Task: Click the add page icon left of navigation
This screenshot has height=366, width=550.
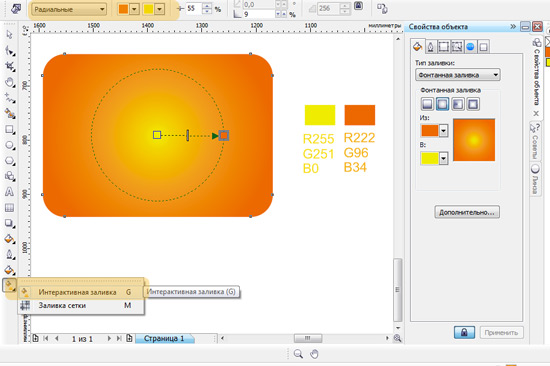Action: point(35,338)
